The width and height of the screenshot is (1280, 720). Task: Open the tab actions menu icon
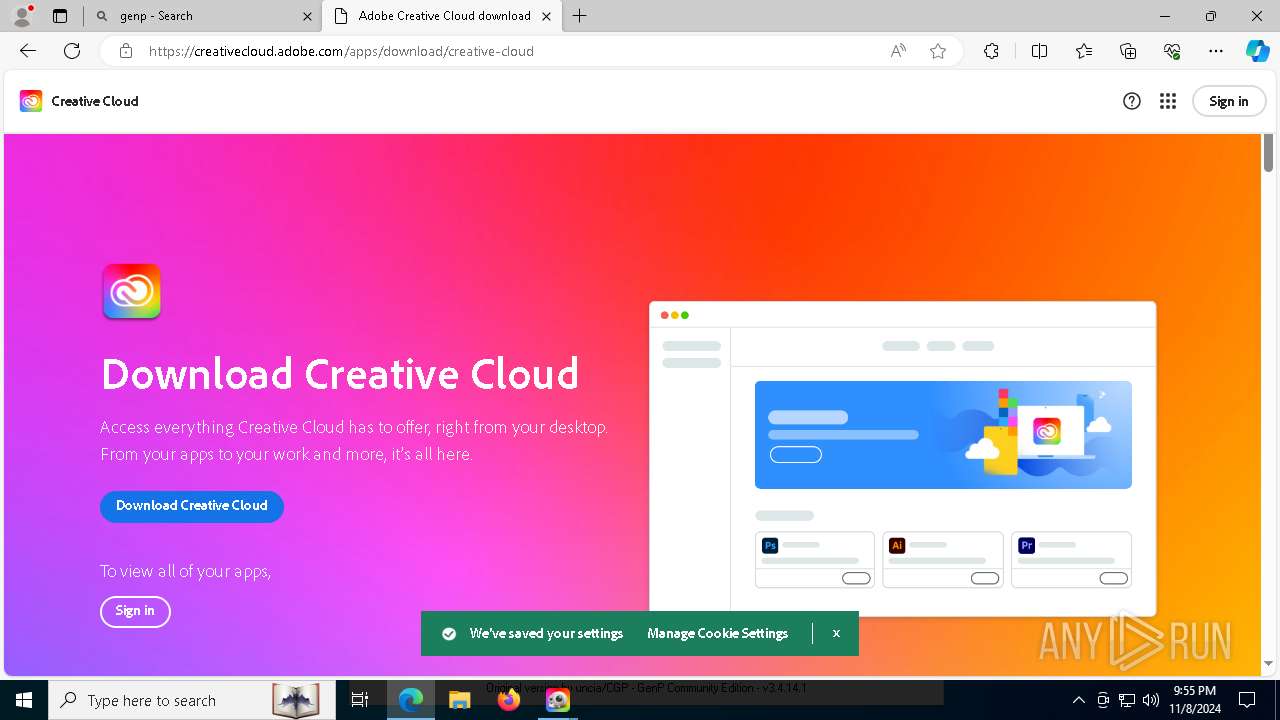(60, 16)
